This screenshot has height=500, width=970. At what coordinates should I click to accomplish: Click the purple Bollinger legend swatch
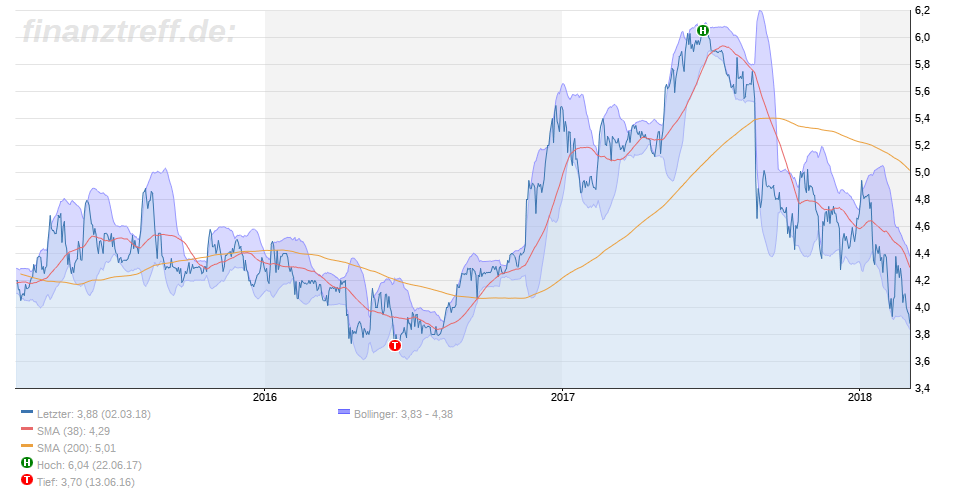pyautogui.click(x=344, y=413)
